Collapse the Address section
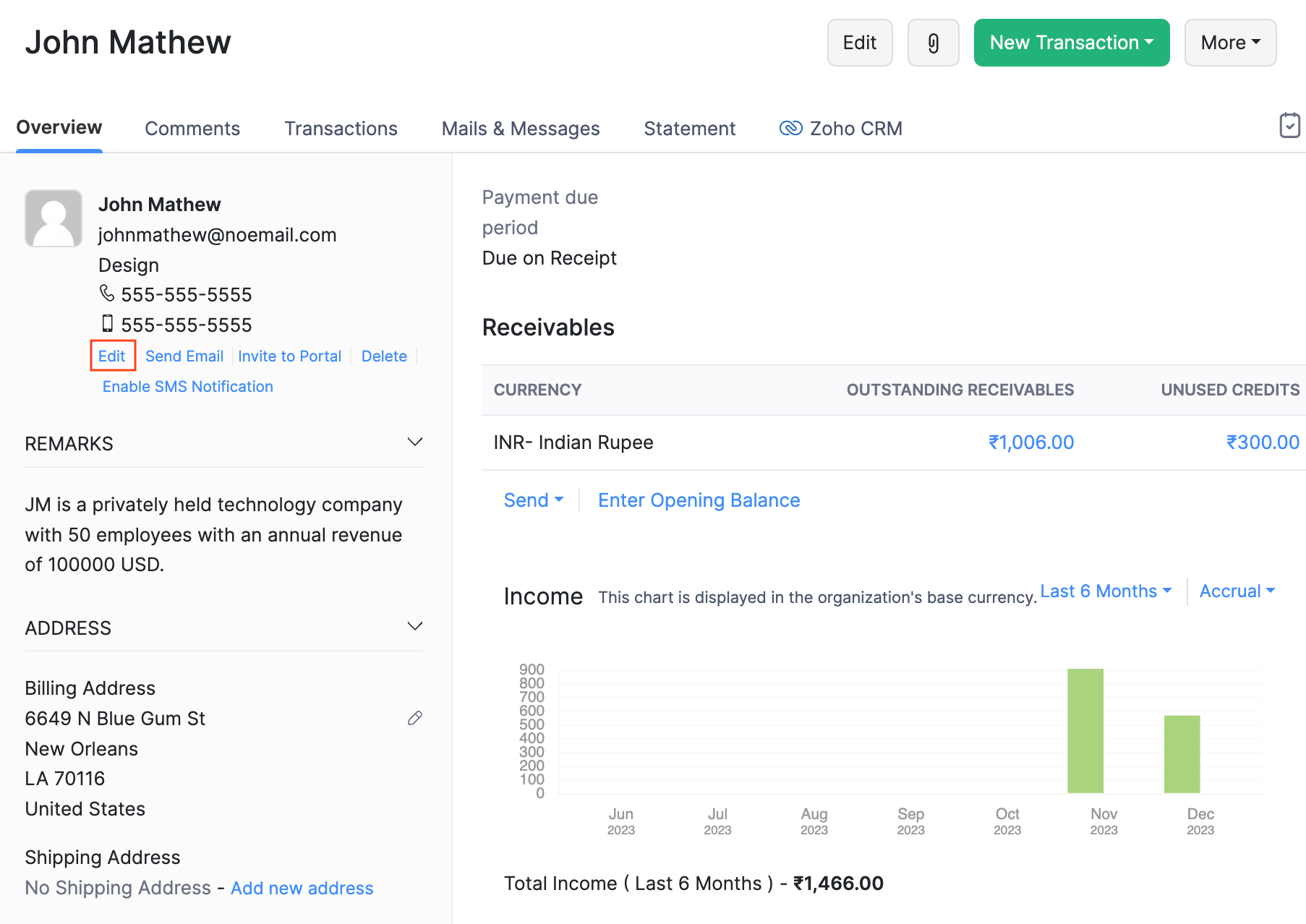1306x924 pixels. point(414,626)
